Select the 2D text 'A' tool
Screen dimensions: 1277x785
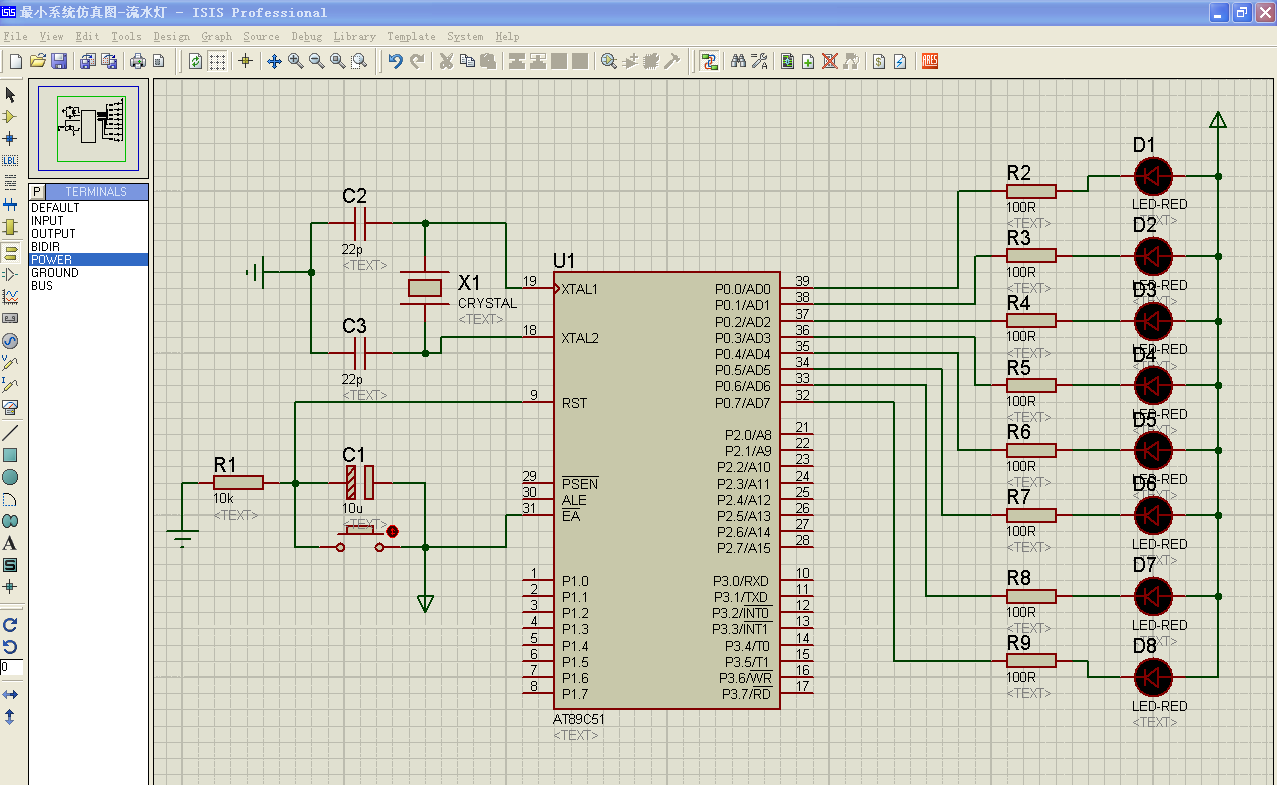tap(10, 543)
